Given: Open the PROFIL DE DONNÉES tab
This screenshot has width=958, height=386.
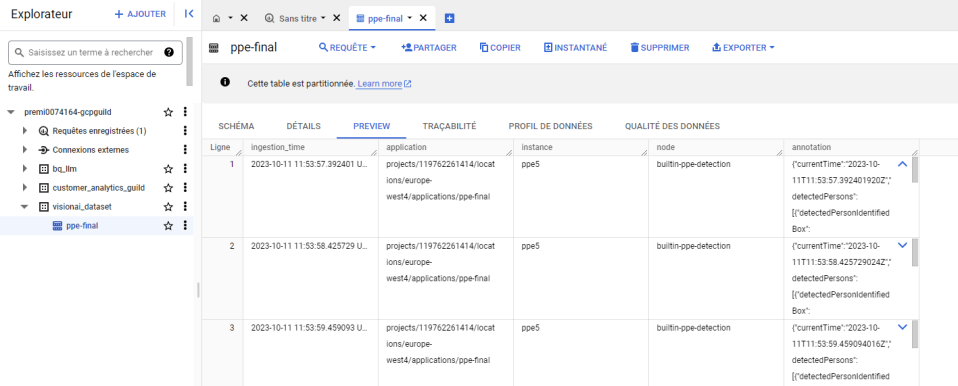Looking at the screenshot, I should pyautogui.click(x=550, y=126).
